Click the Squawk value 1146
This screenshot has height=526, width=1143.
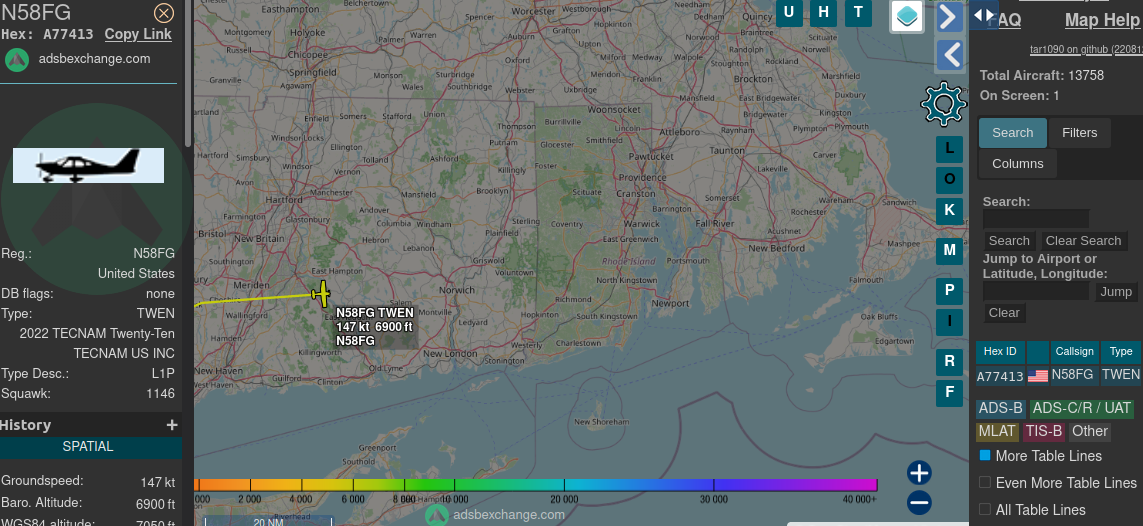[x=160, y=393]
